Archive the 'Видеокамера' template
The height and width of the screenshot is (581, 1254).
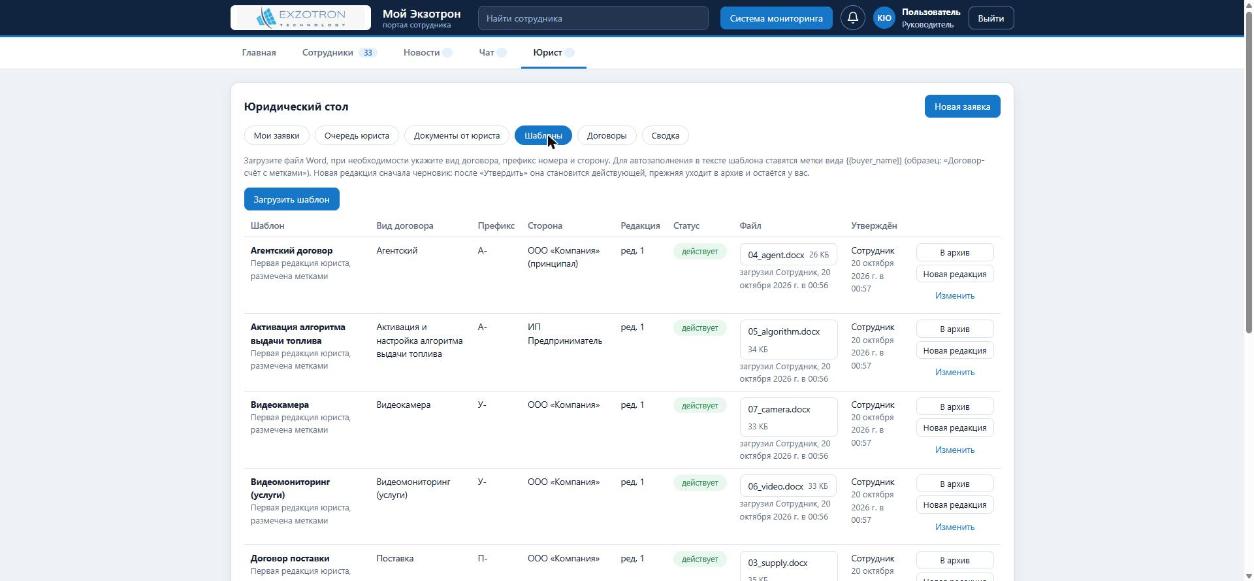955,407
